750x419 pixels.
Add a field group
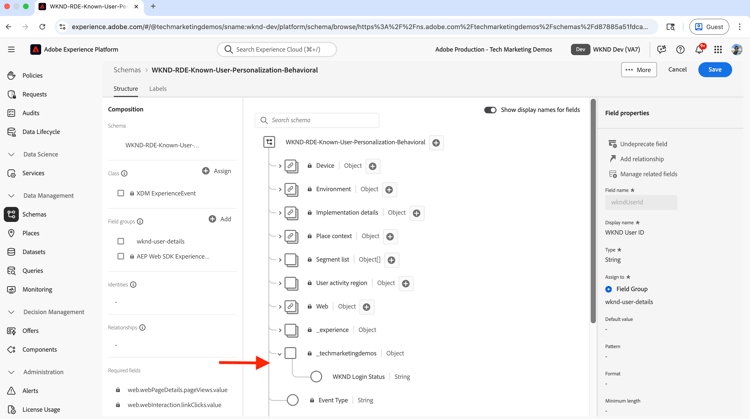220,219
